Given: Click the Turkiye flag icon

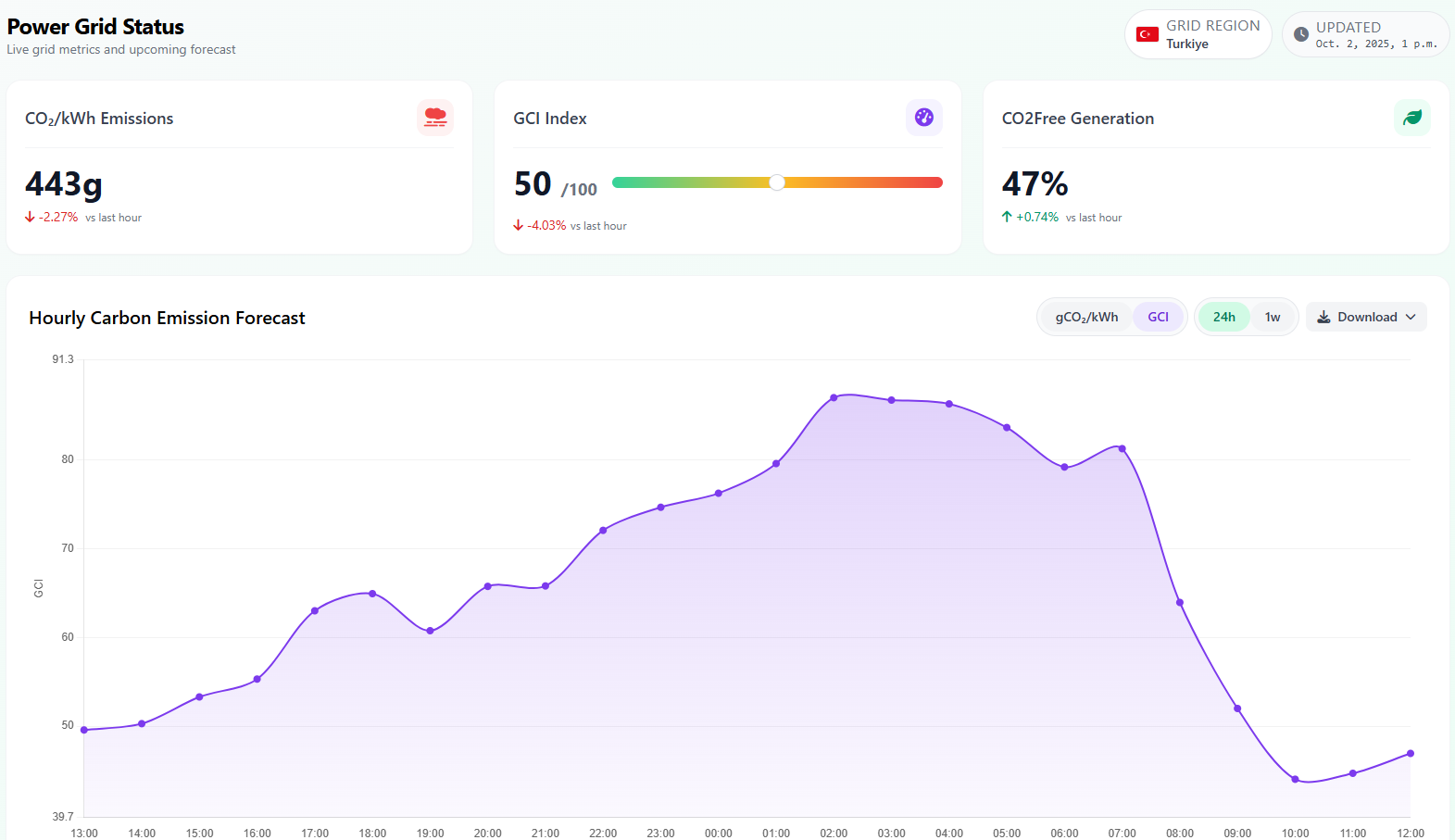Looking at the screenshot, I should tap(1148, 34).
